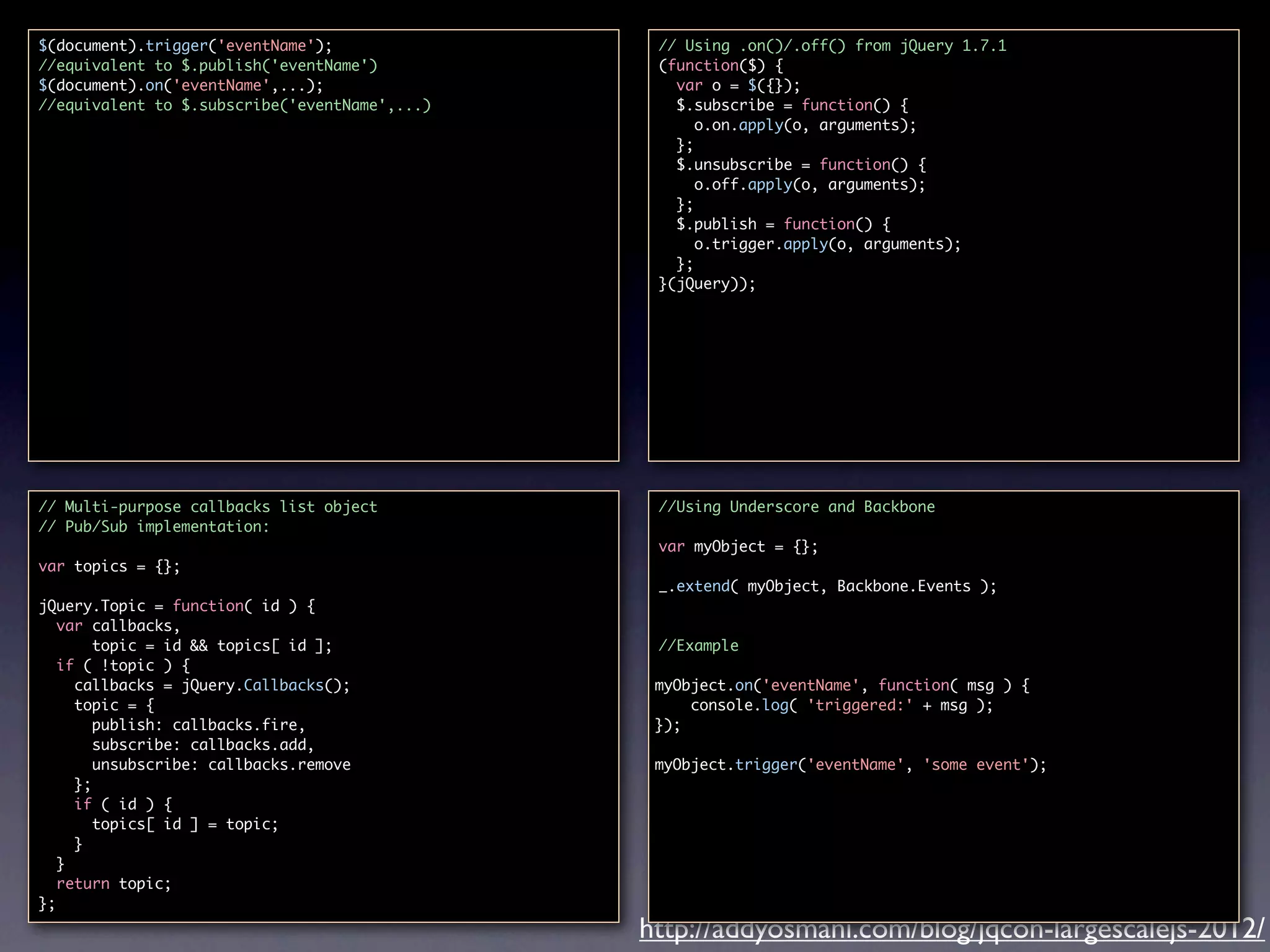Click the 'return topic;' line
1270x952 pixels.
(113, 884)
